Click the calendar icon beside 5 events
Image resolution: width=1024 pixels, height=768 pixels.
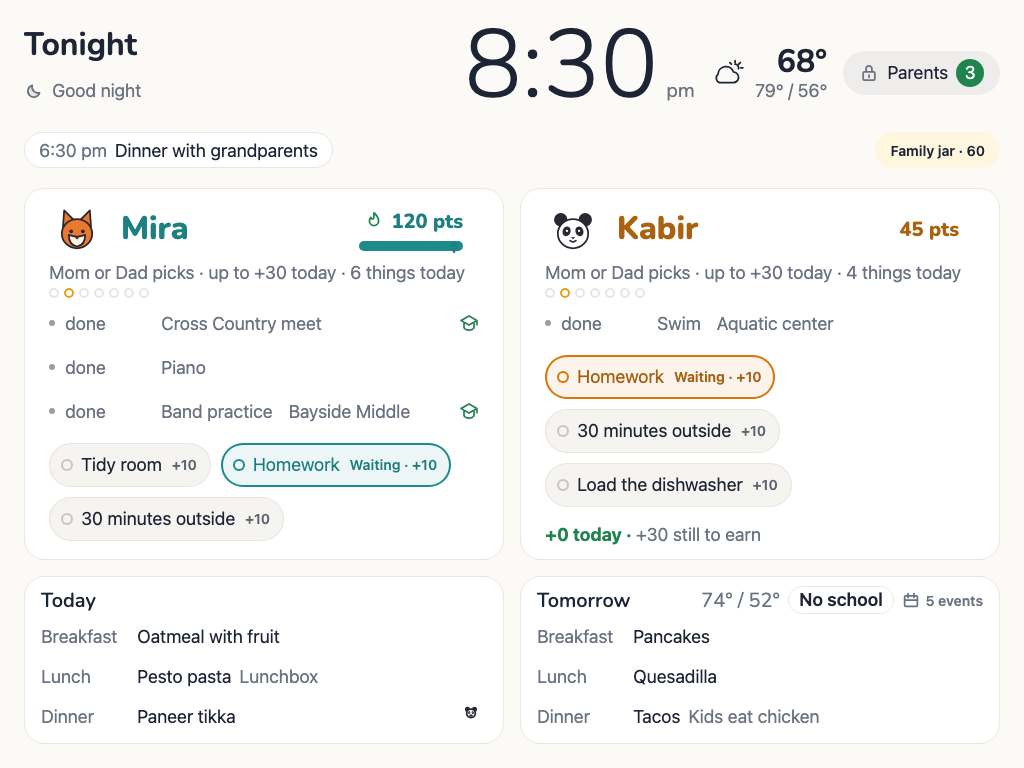[911, 600]
